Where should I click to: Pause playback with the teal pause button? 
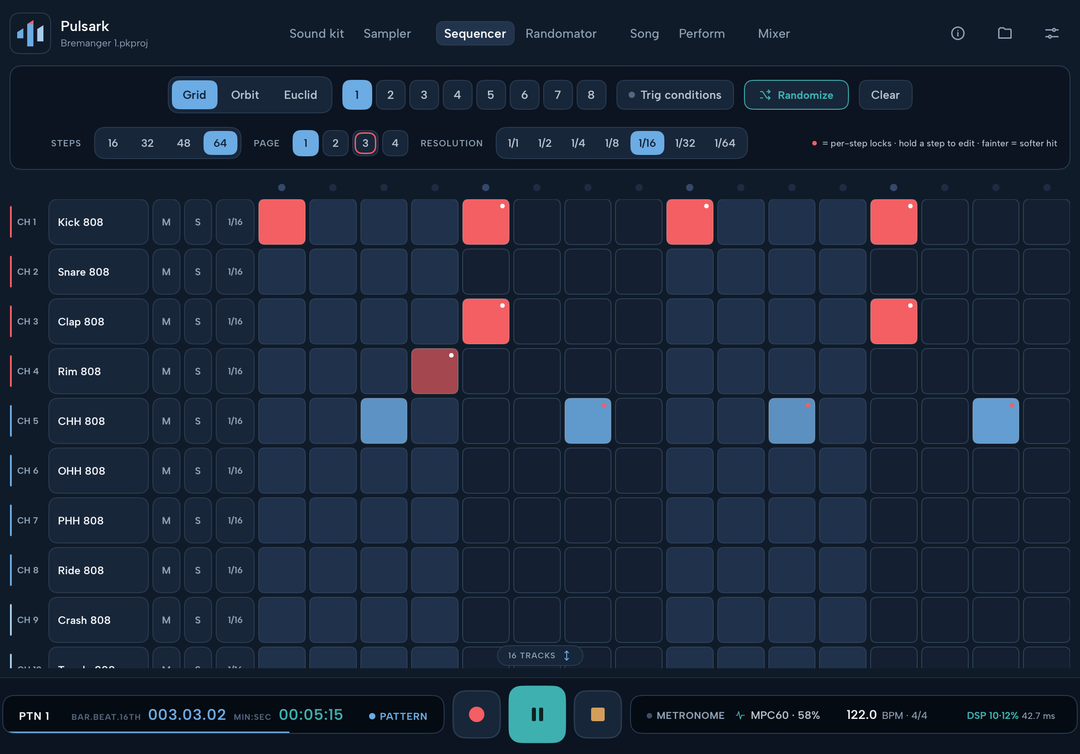[537, 714]
